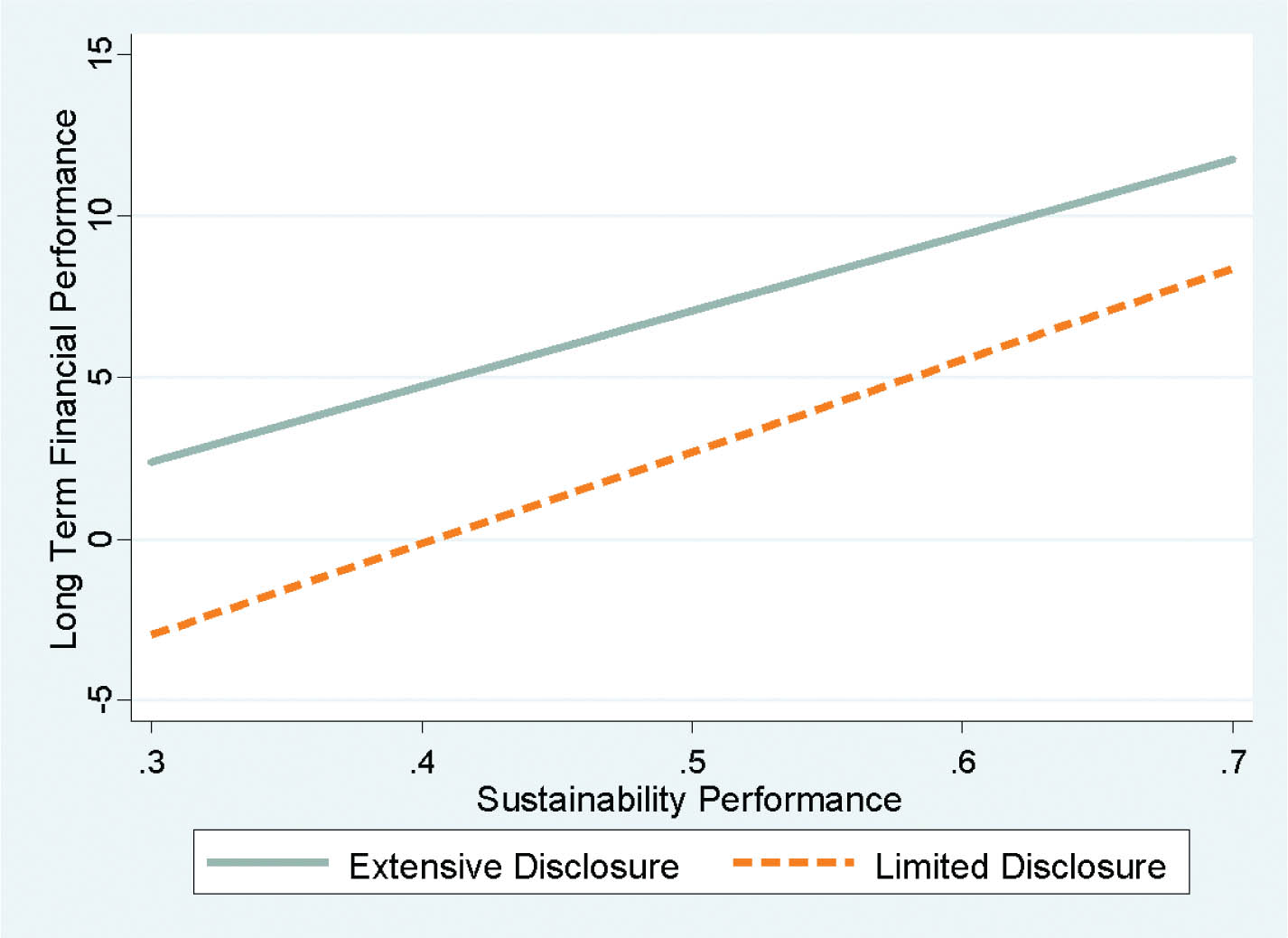Select the Limited Disclosure legend label
This screenshot has height=938, width=1288.
click(x=1020, y=867)
